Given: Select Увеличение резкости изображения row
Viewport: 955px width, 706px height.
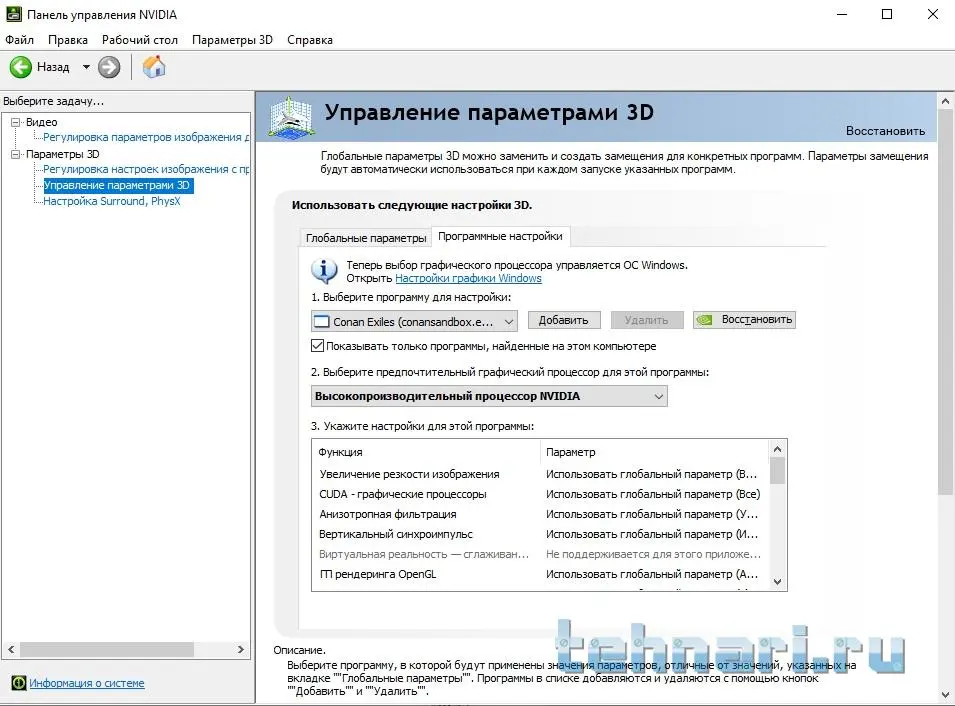Looking at the screenshot, I should point(540,474).
